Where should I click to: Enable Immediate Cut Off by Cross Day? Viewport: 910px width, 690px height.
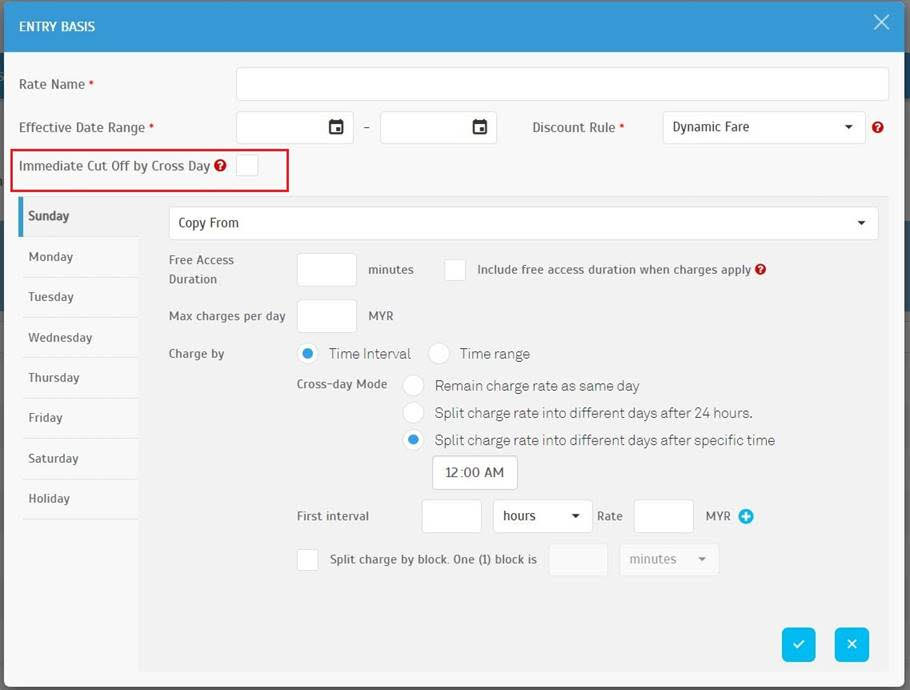[x=247, y=166]
